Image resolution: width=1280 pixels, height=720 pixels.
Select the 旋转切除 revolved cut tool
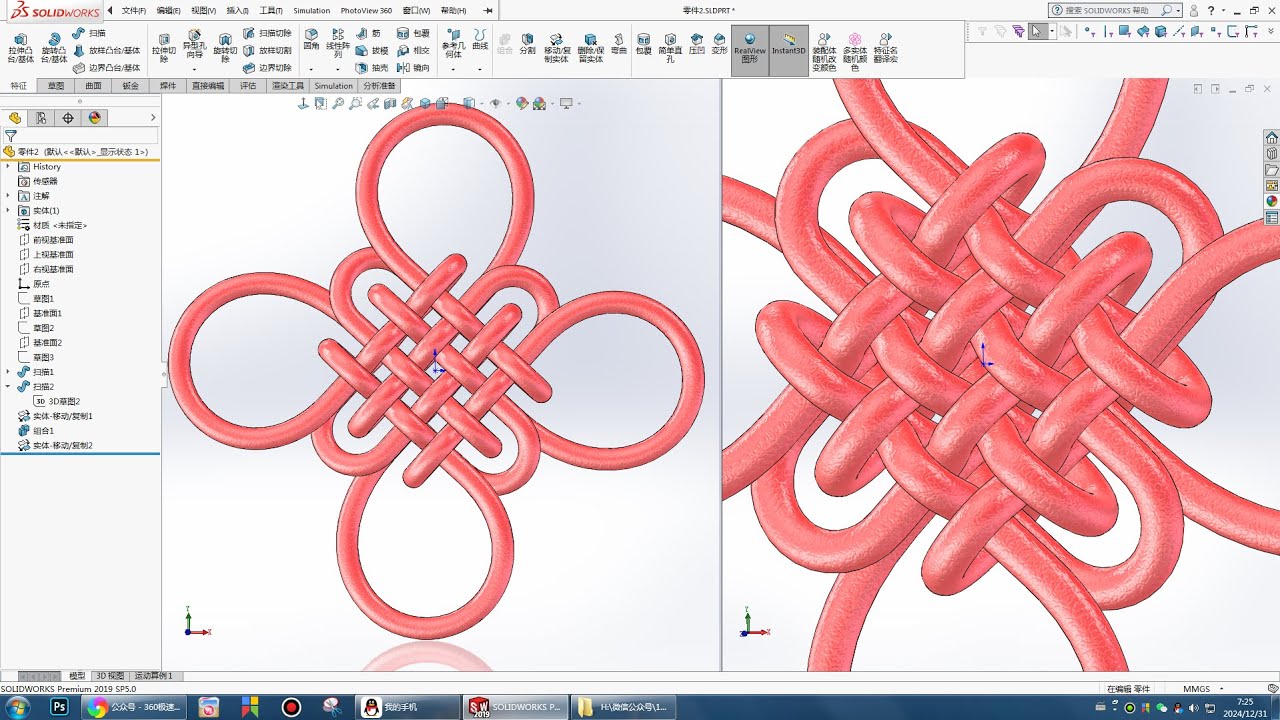point(225,48)
